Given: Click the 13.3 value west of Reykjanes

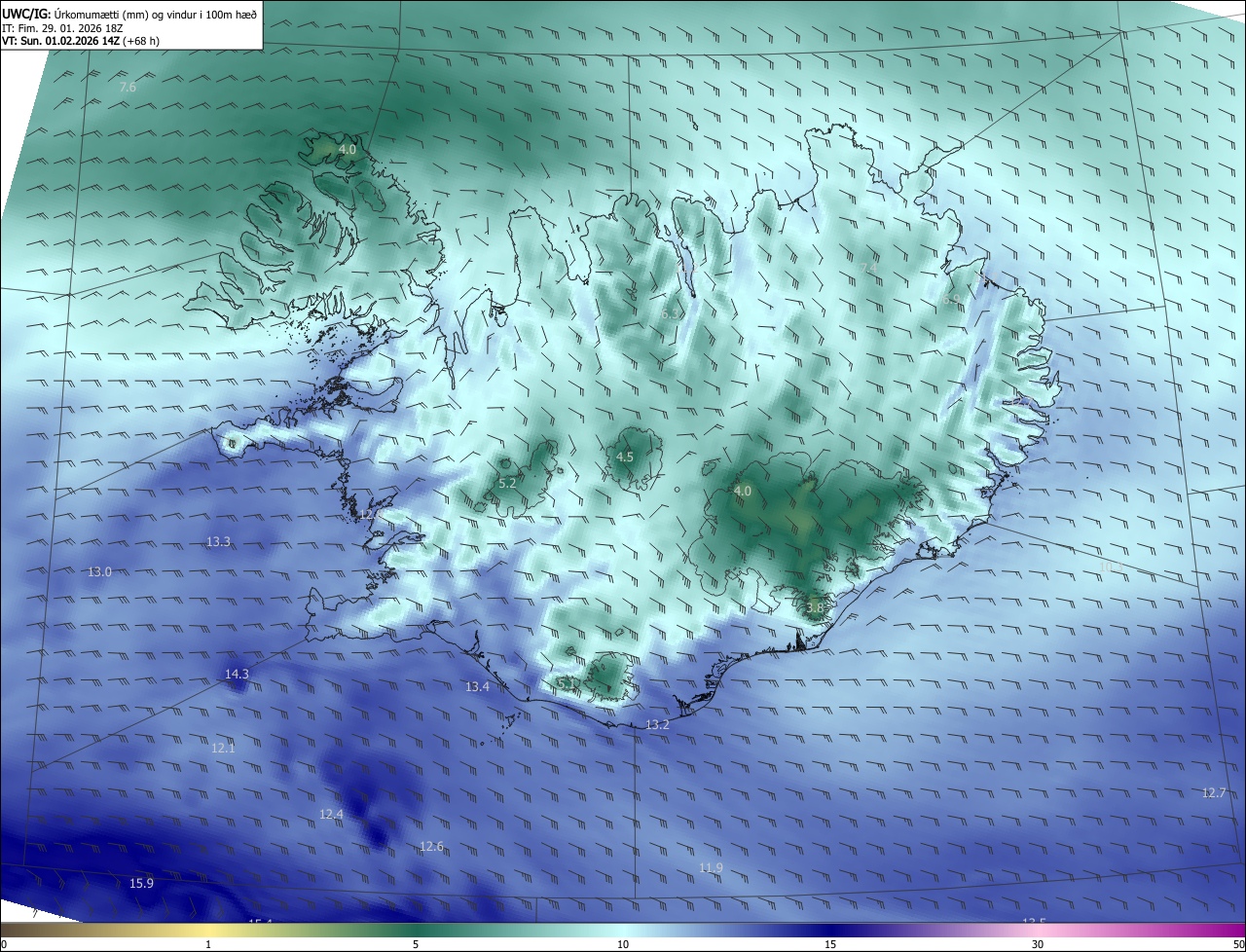Looking at the screenshot, I should pos(219,542).
